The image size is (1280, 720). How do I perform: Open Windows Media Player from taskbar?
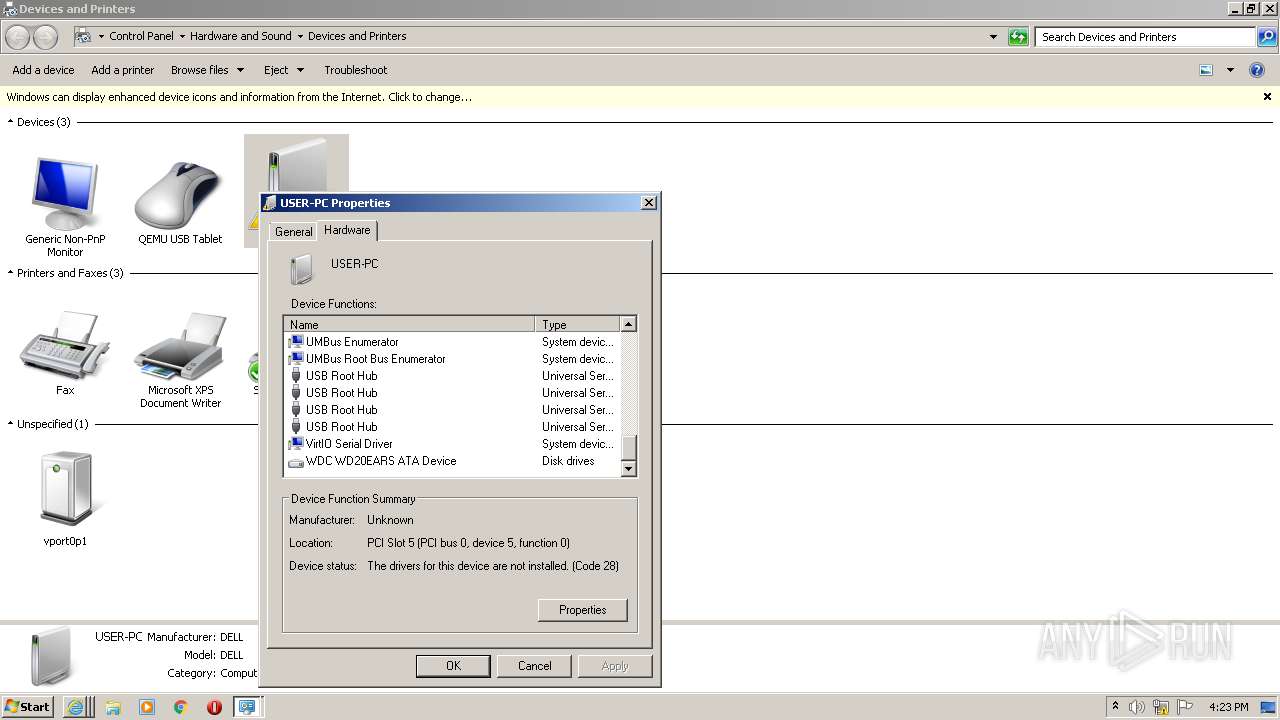(x=147, y=707)
